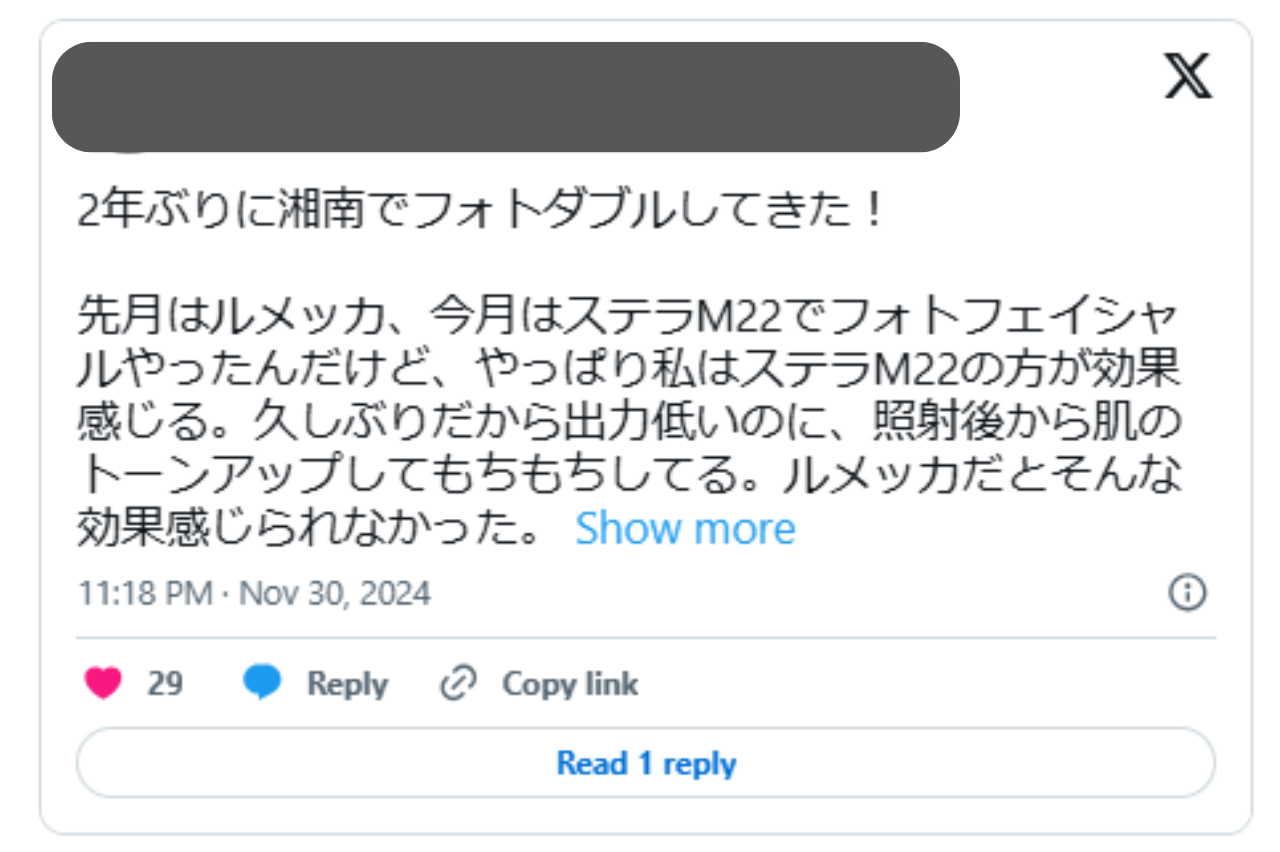
Task: Like the tweet with the pink heart icon
Action: (x=102, y=684)
